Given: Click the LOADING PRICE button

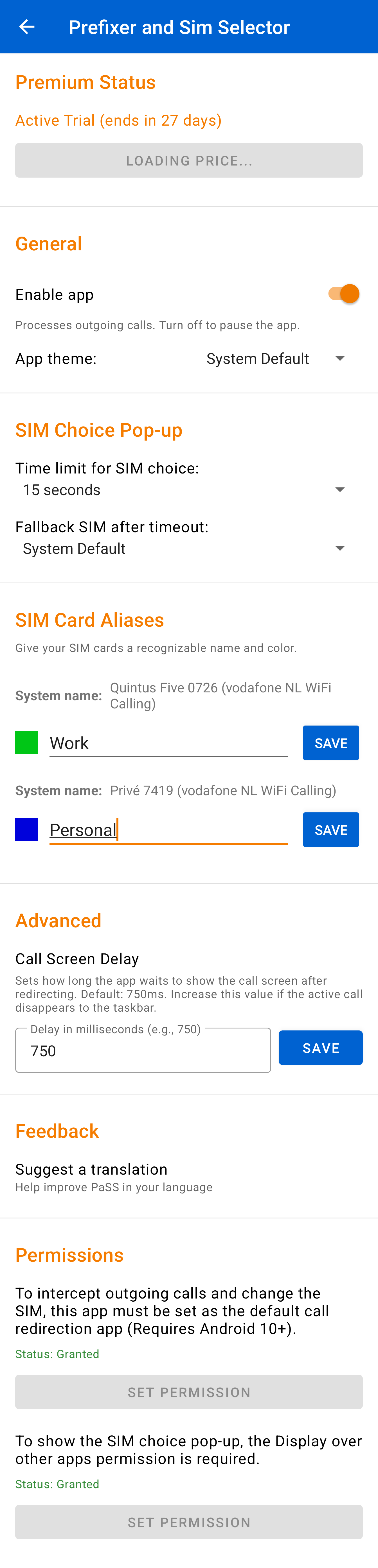Looking at the screenshot, I should tap(189, 160).
